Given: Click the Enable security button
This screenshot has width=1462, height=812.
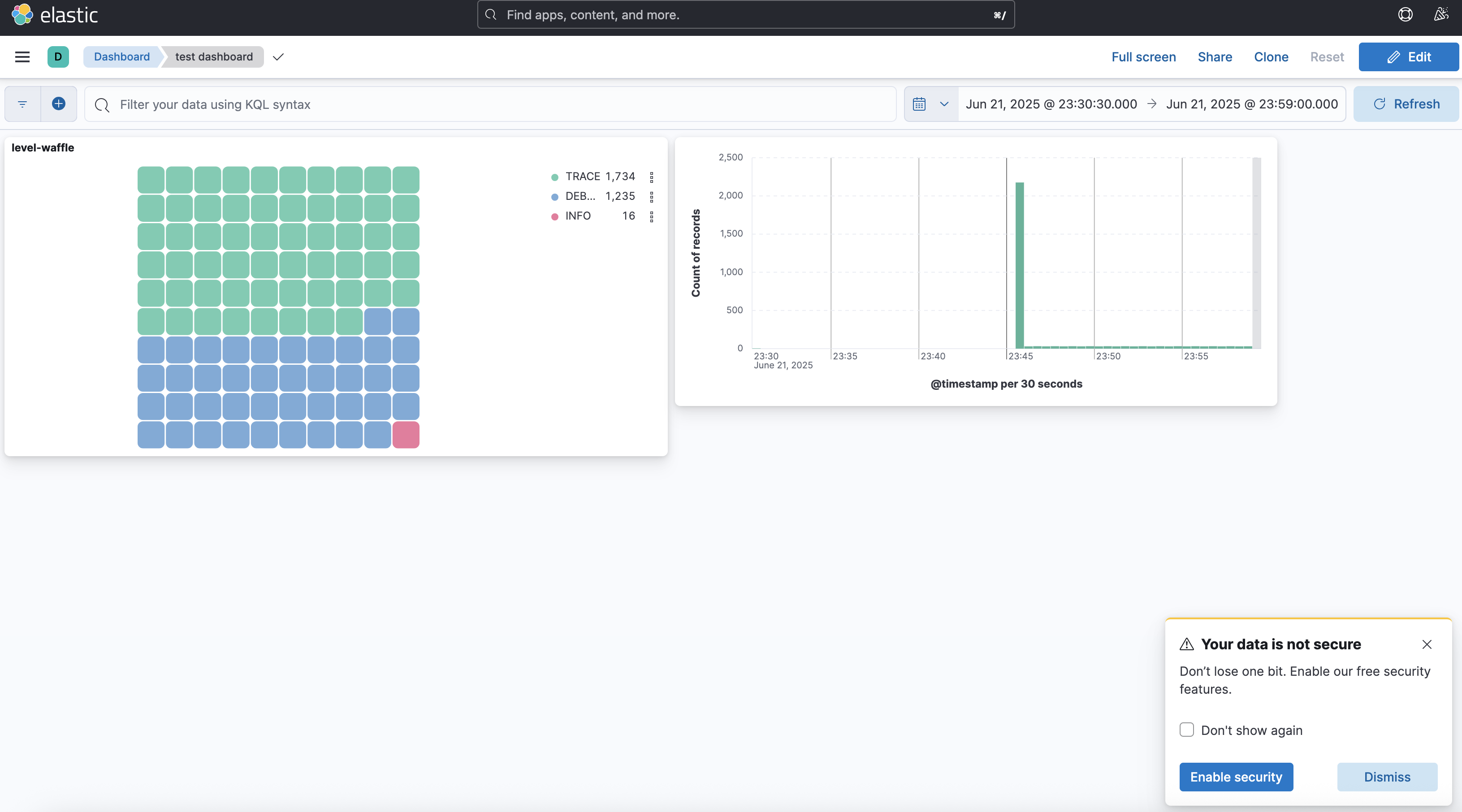Looking at the screenshot, I should (1236, 777).
